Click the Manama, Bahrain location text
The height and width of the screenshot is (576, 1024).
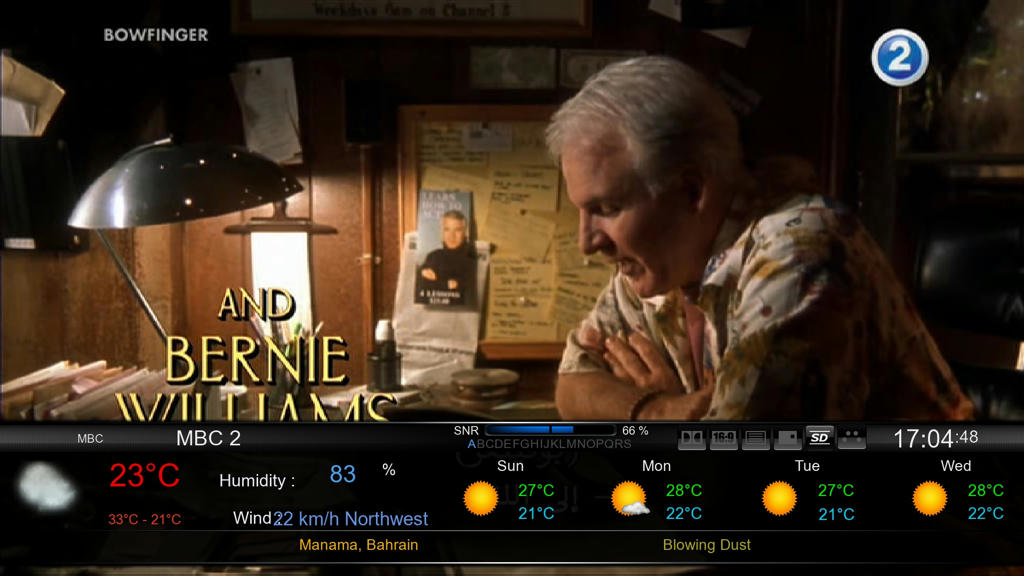pyautogui.click(x=359, y=545)
